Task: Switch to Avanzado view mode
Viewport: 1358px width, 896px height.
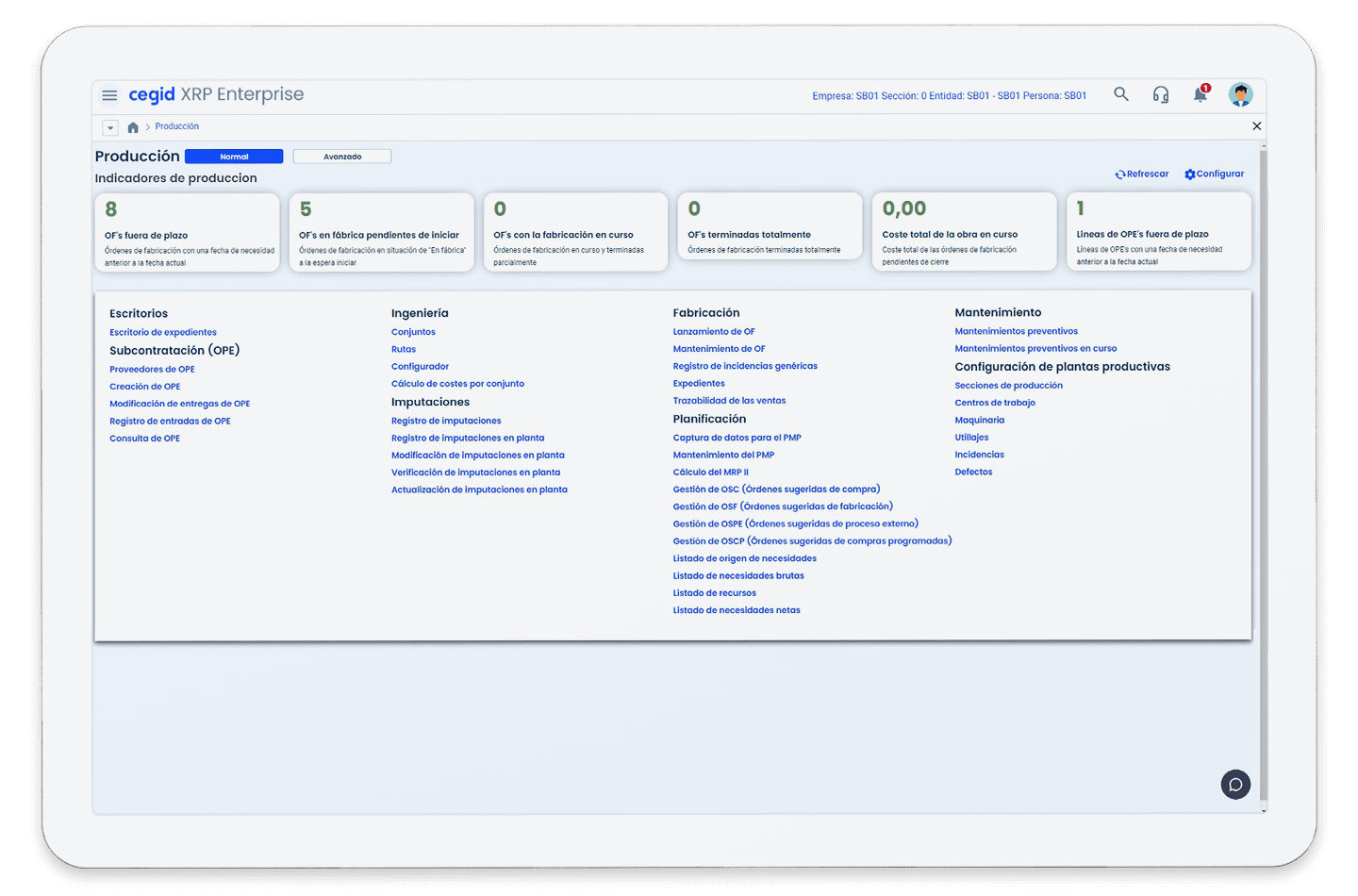Action: click(341, 157)
